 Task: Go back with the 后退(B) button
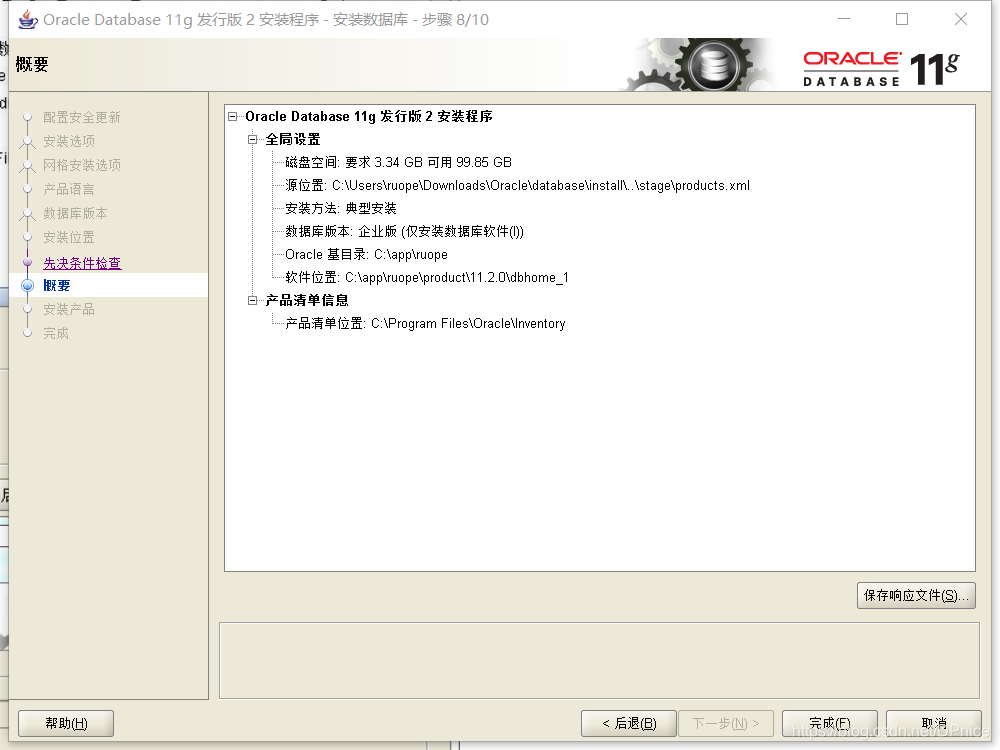[x=629, y=723]
